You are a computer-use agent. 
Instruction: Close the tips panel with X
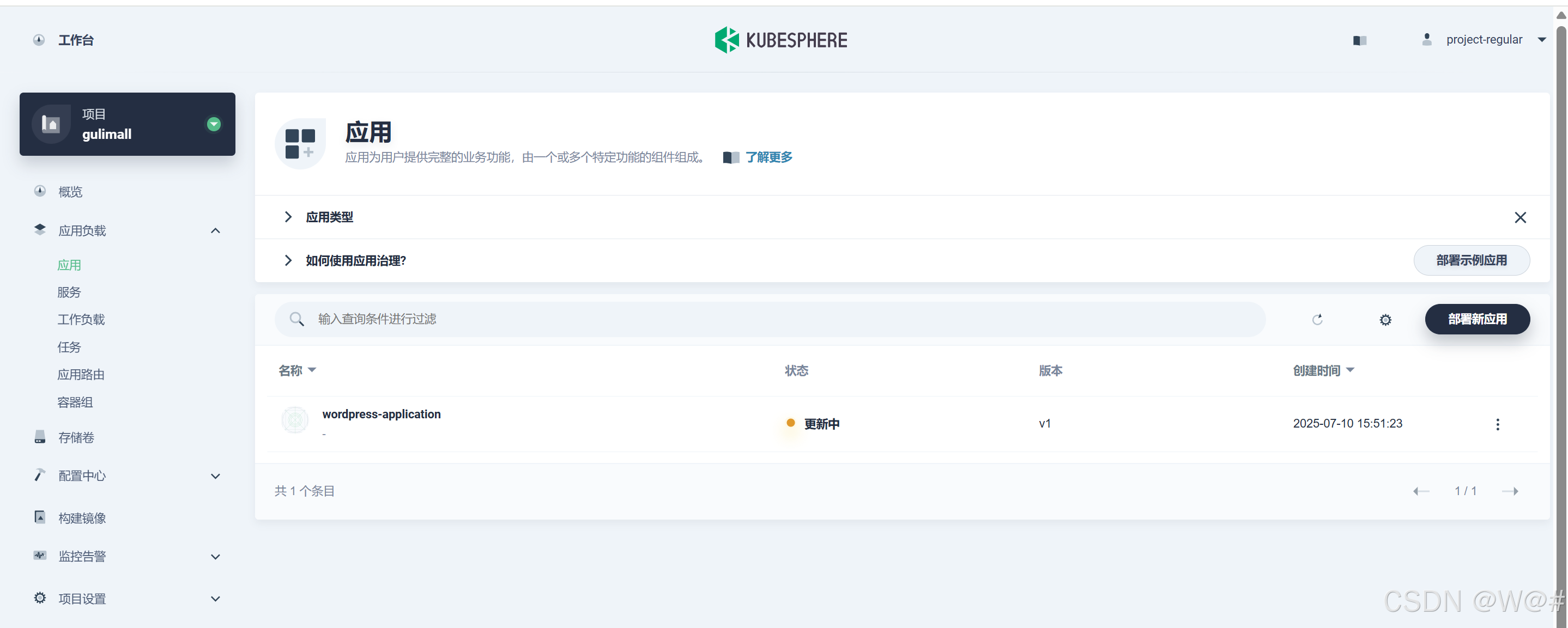(1521, 217)
